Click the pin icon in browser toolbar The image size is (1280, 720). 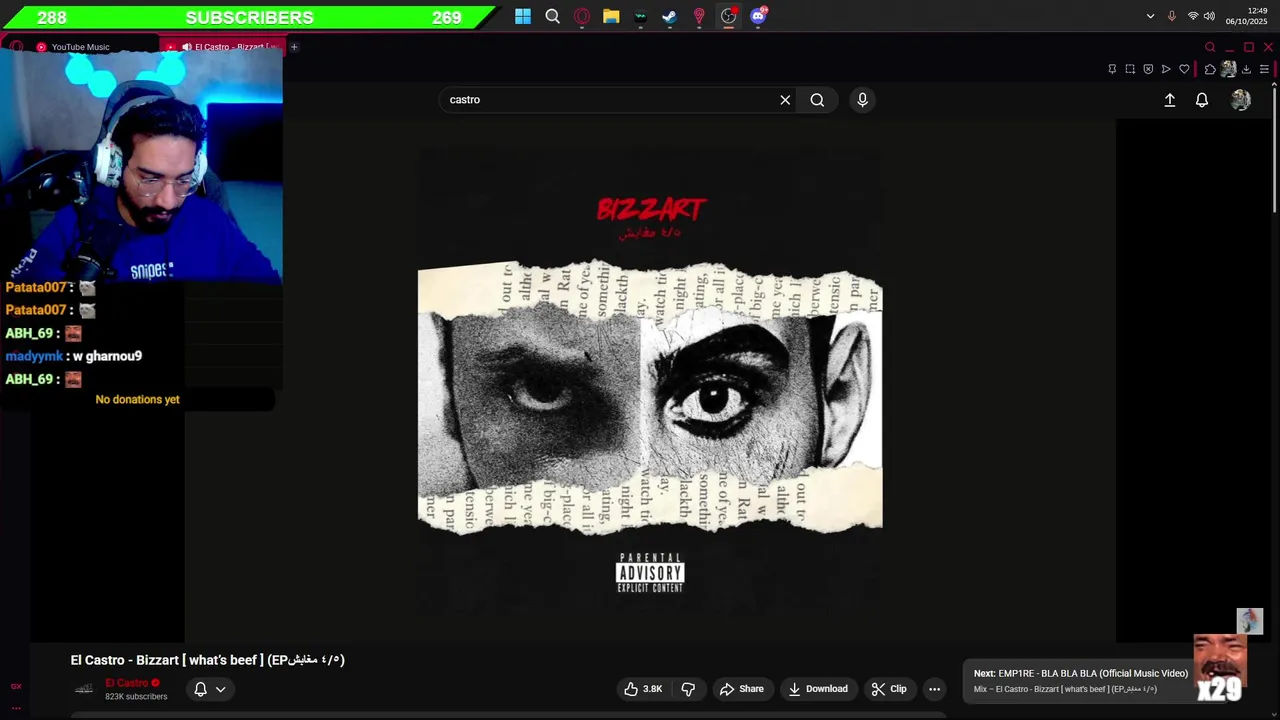[x=1112, y=69]
